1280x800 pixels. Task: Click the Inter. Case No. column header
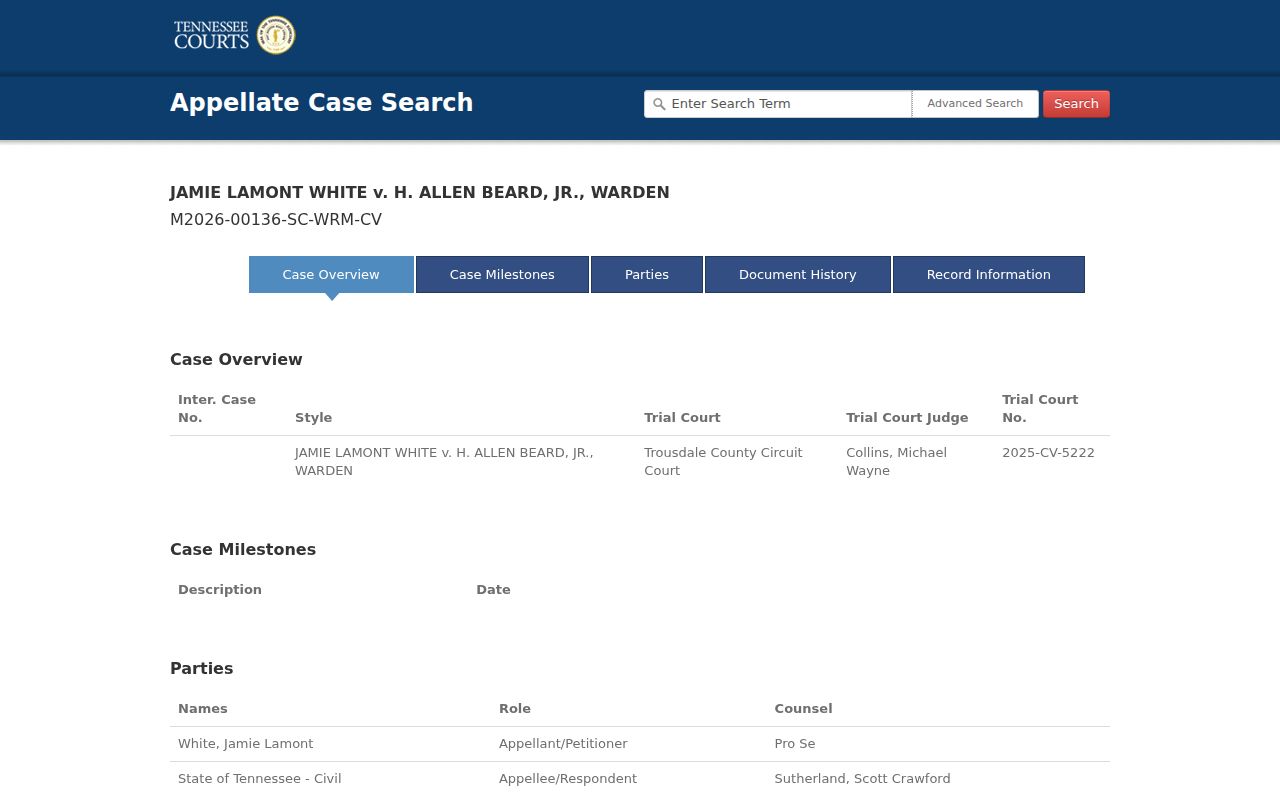click(217, 409)
